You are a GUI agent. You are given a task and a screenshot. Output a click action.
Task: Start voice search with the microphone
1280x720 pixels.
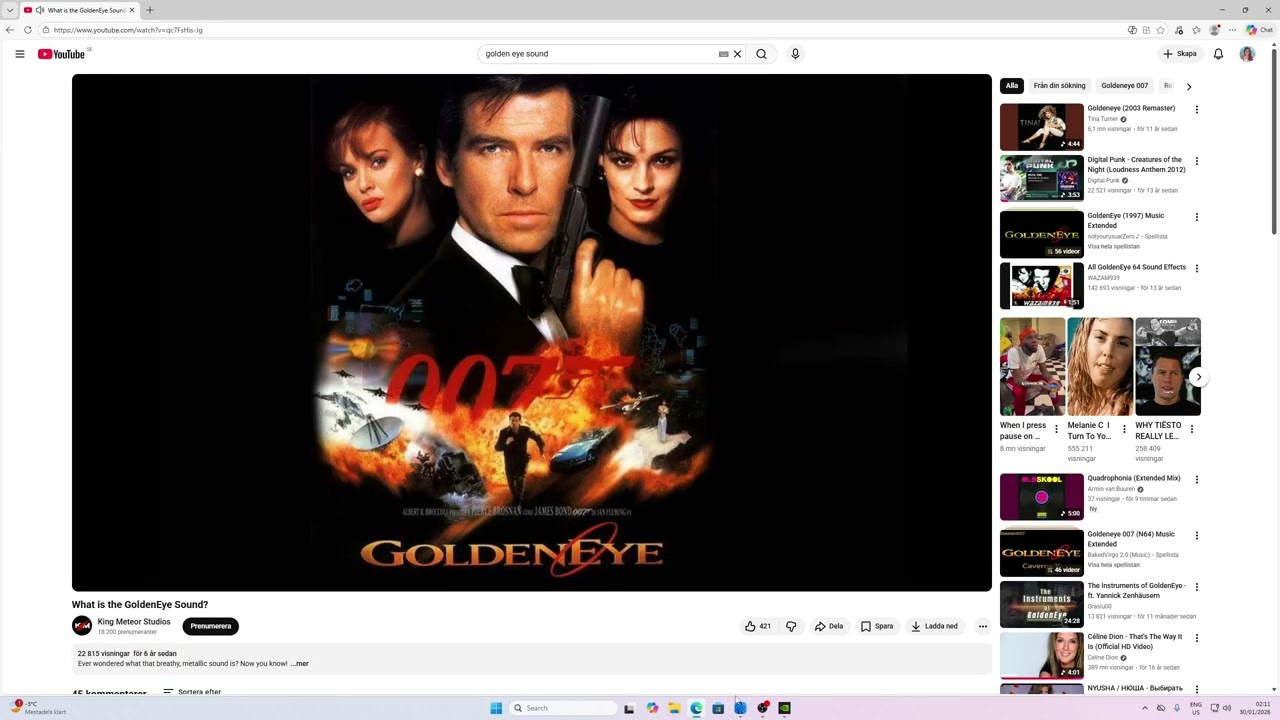click(x=795, y=54)
